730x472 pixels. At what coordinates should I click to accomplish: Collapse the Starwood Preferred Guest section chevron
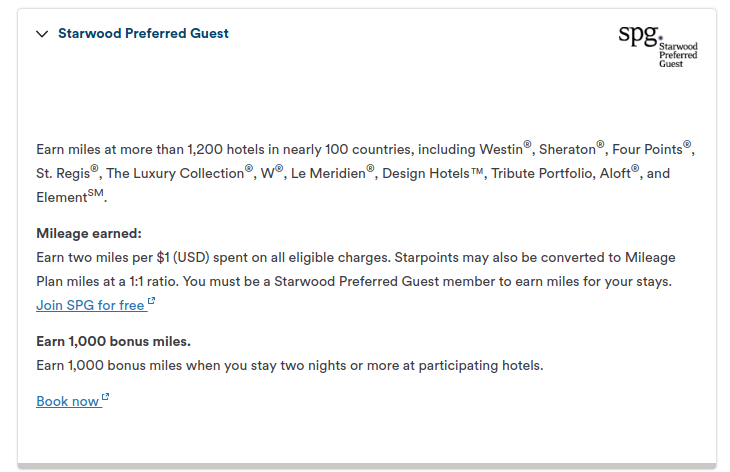[x=42, y=34]
